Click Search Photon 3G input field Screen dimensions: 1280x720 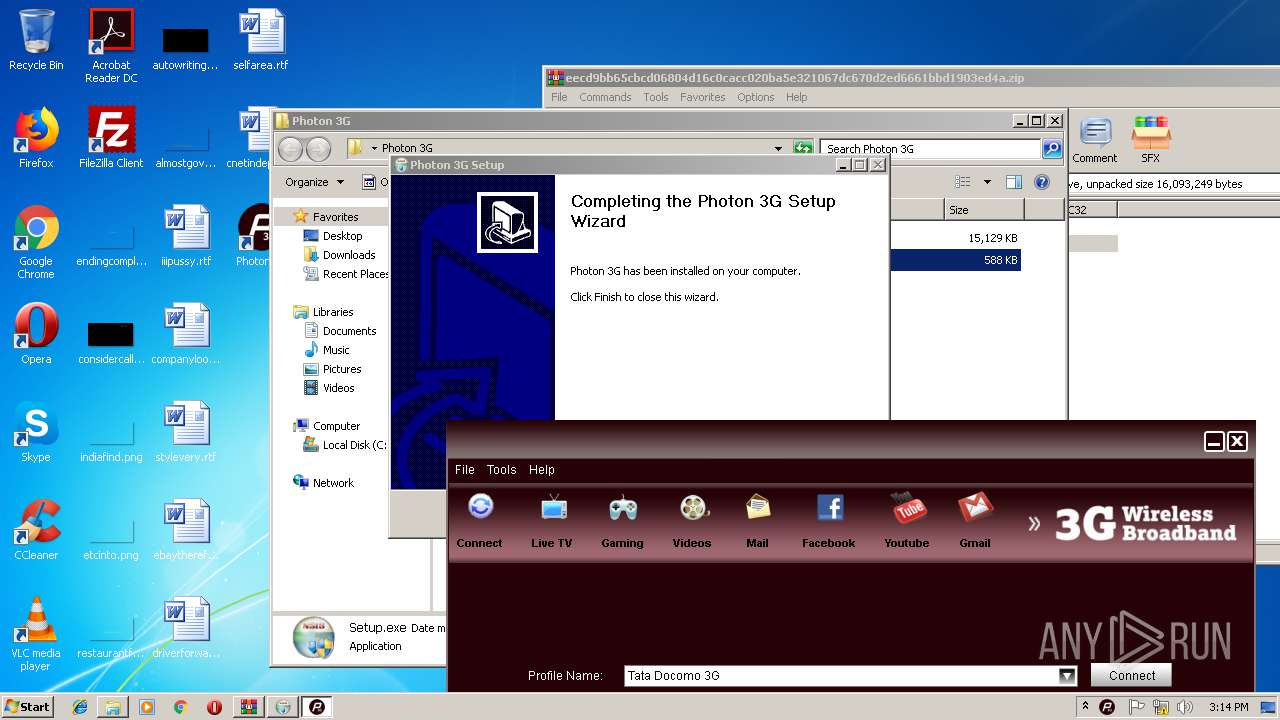click(x=930, y=149)
